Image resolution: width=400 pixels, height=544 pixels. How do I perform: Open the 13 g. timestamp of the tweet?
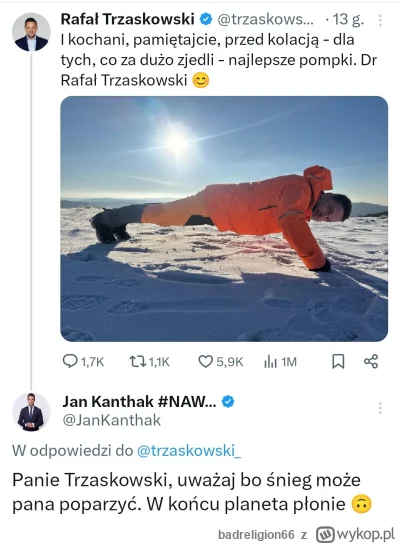click(348, 19)
